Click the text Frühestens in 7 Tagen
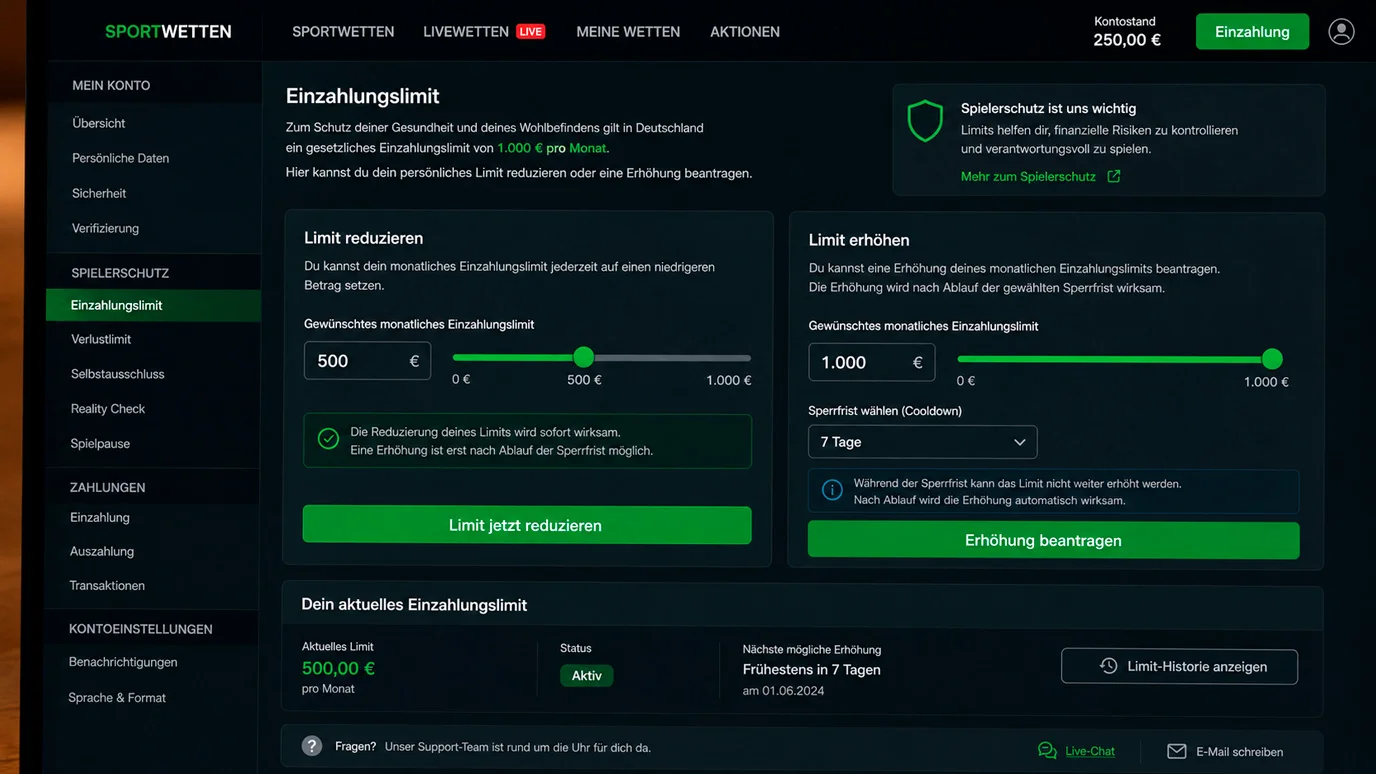1376x774 pixels. [812, 670]
